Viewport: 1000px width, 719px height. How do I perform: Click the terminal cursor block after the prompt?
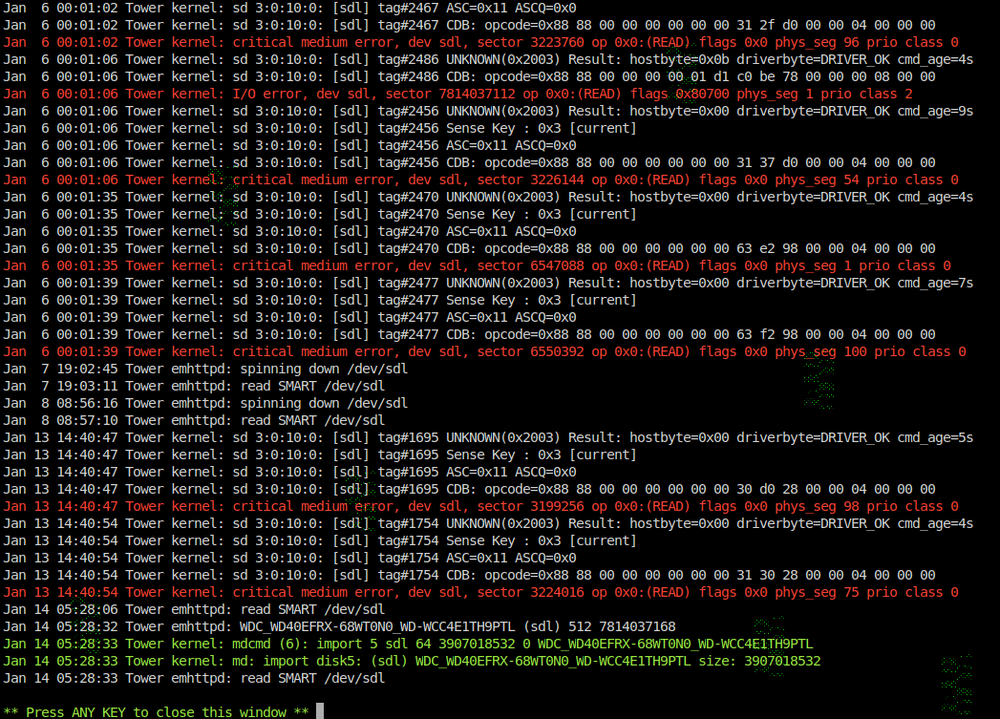click(x=320, y=711)
